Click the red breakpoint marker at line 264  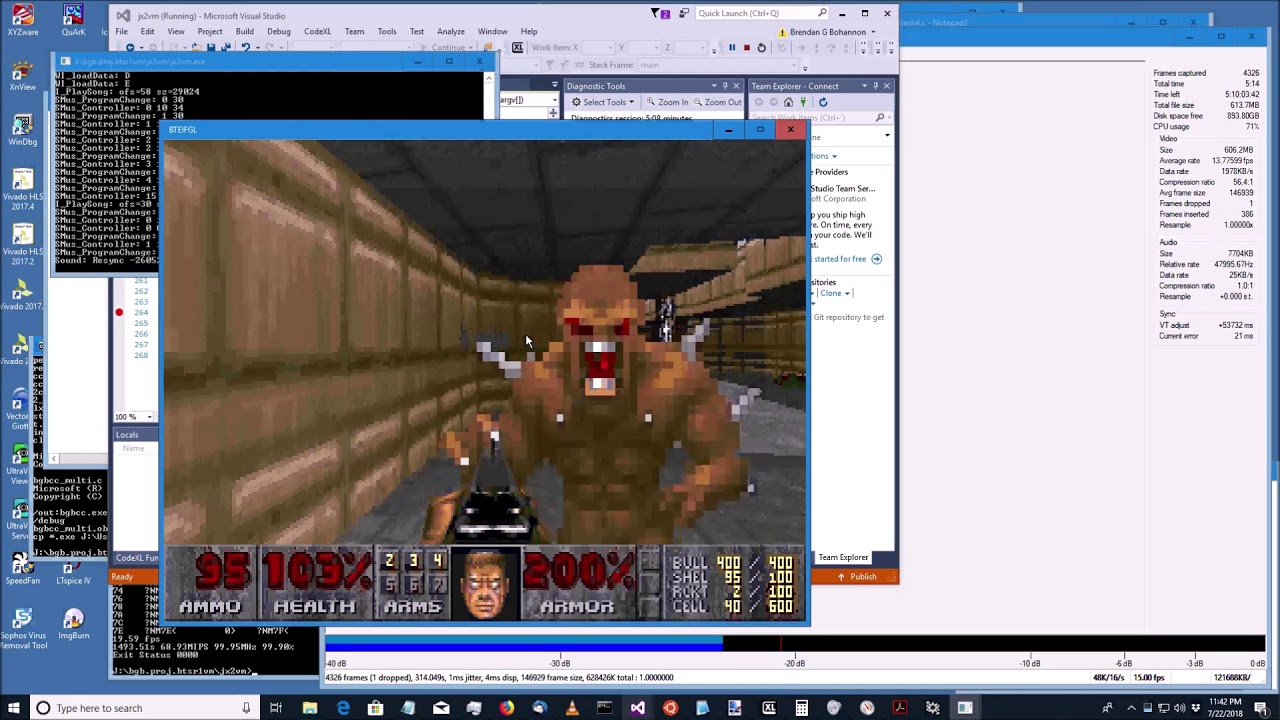pos(119,313)
